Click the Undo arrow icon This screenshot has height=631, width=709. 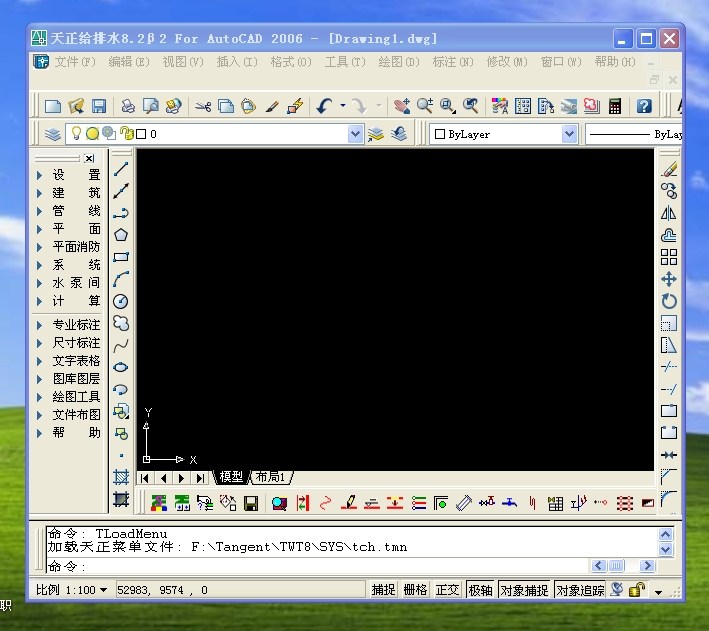pyautogui.click(x=324, y=107)
